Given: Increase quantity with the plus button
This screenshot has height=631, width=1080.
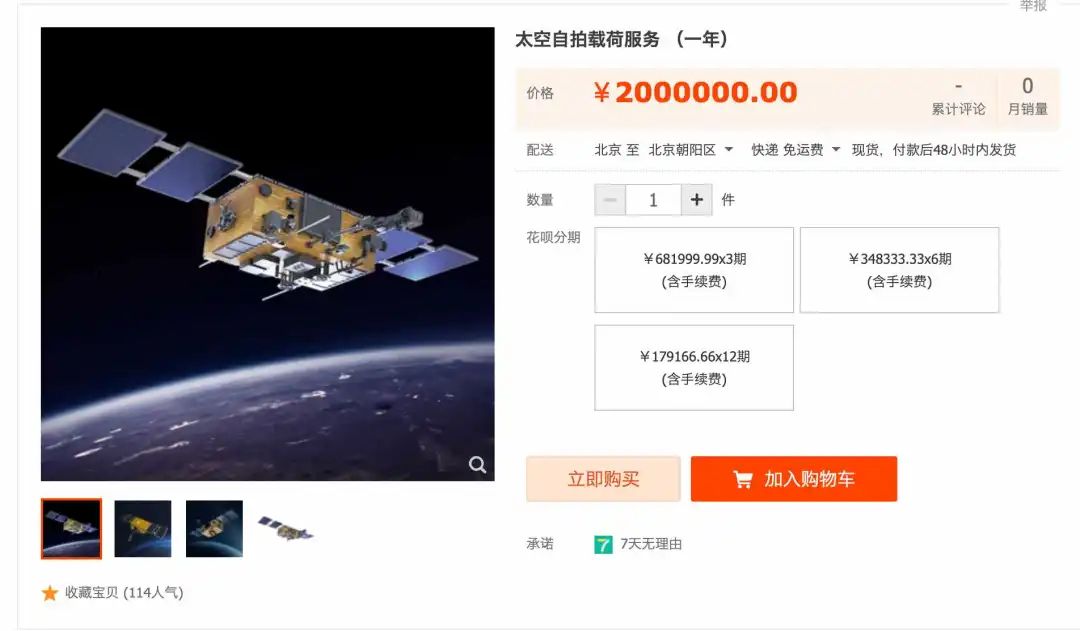Looking at the screenshot, I should 697,200.
